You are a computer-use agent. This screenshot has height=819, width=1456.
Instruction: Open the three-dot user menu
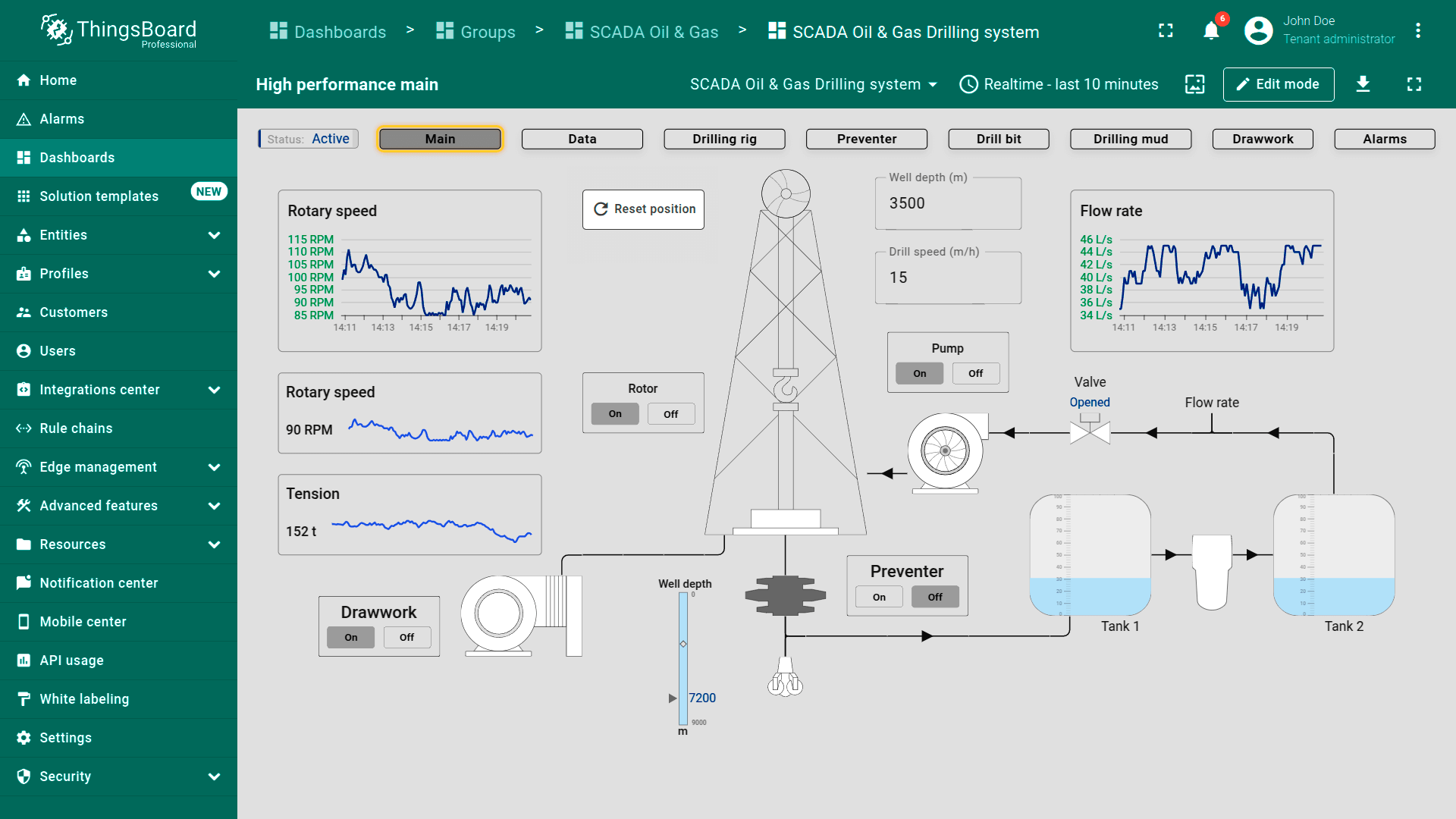(x=1417, y=31)
